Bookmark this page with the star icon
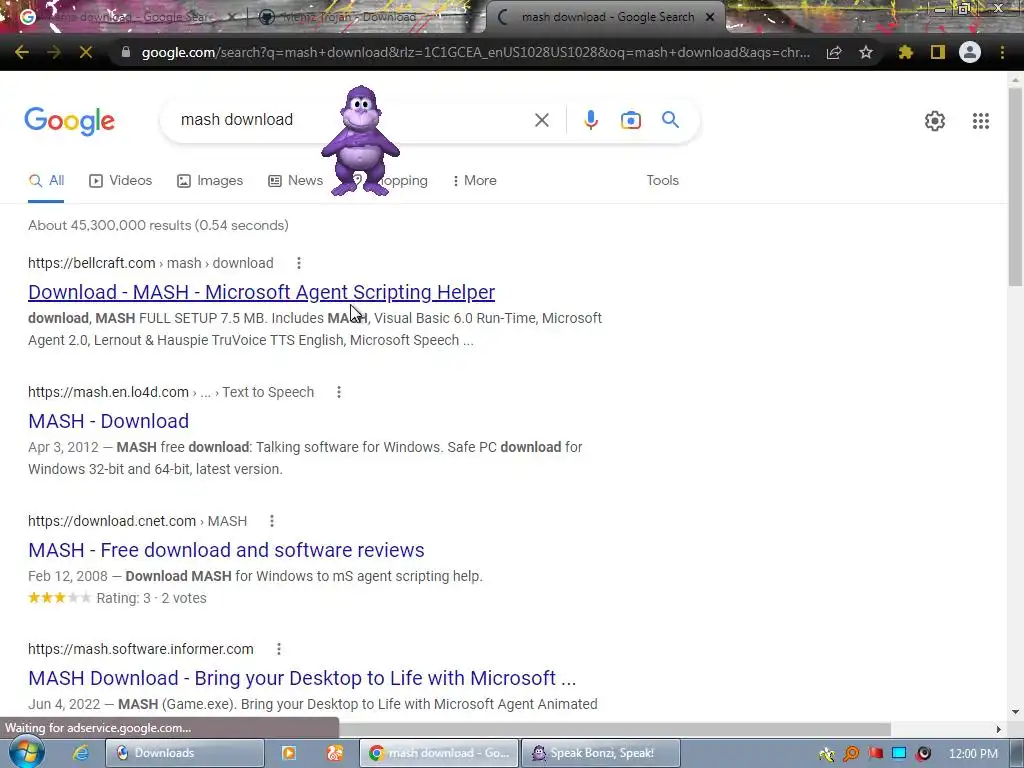The image size is (1024, 768). tap(866, 52)
